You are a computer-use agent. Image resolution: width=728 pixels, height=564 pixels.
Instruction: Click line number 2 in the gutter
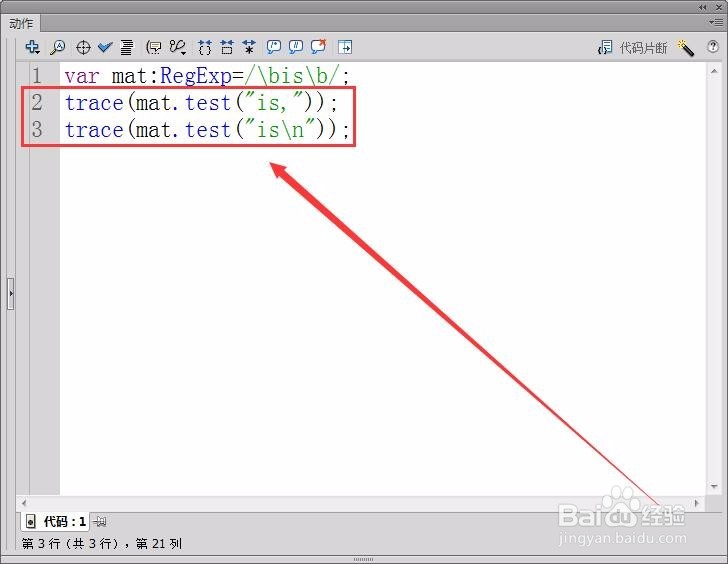pos(37,103)
